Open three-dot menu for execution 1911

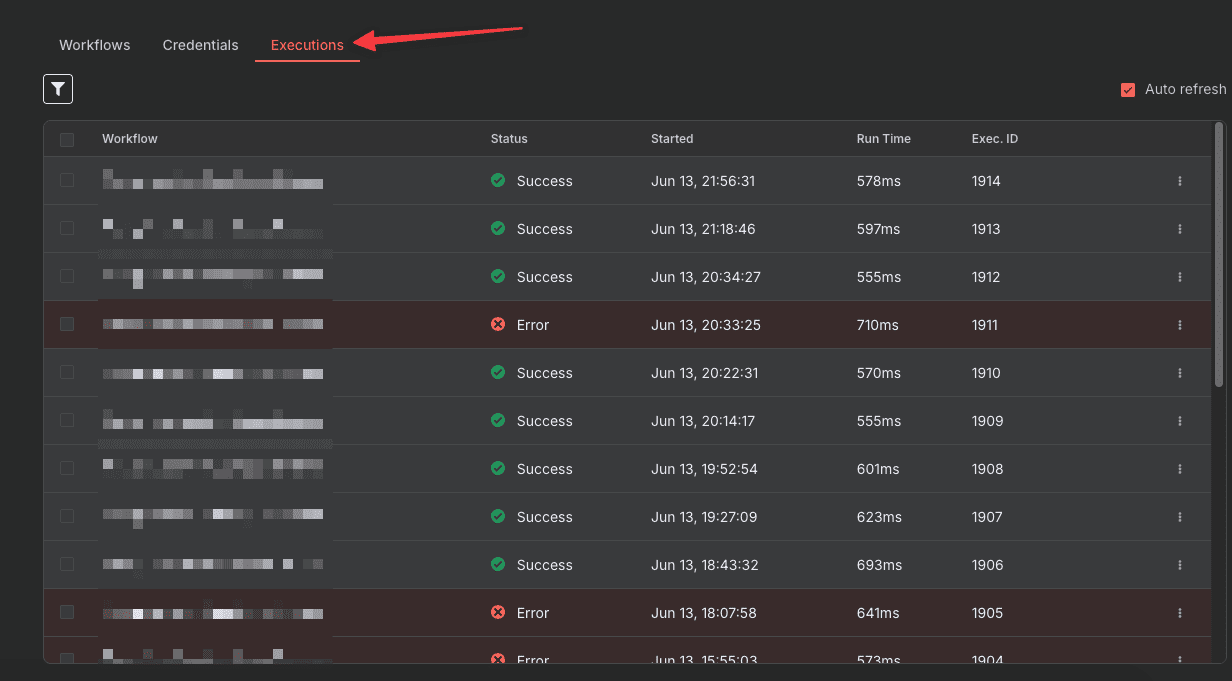tap(1180, 325)
